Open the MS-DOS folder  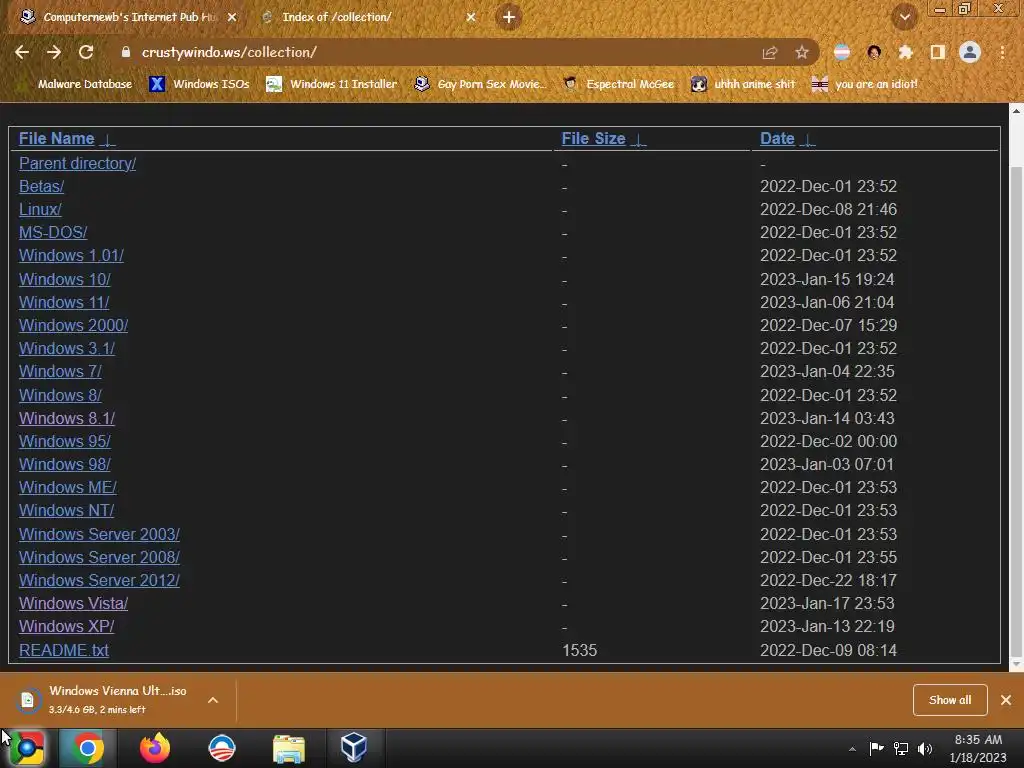[53, 232]
